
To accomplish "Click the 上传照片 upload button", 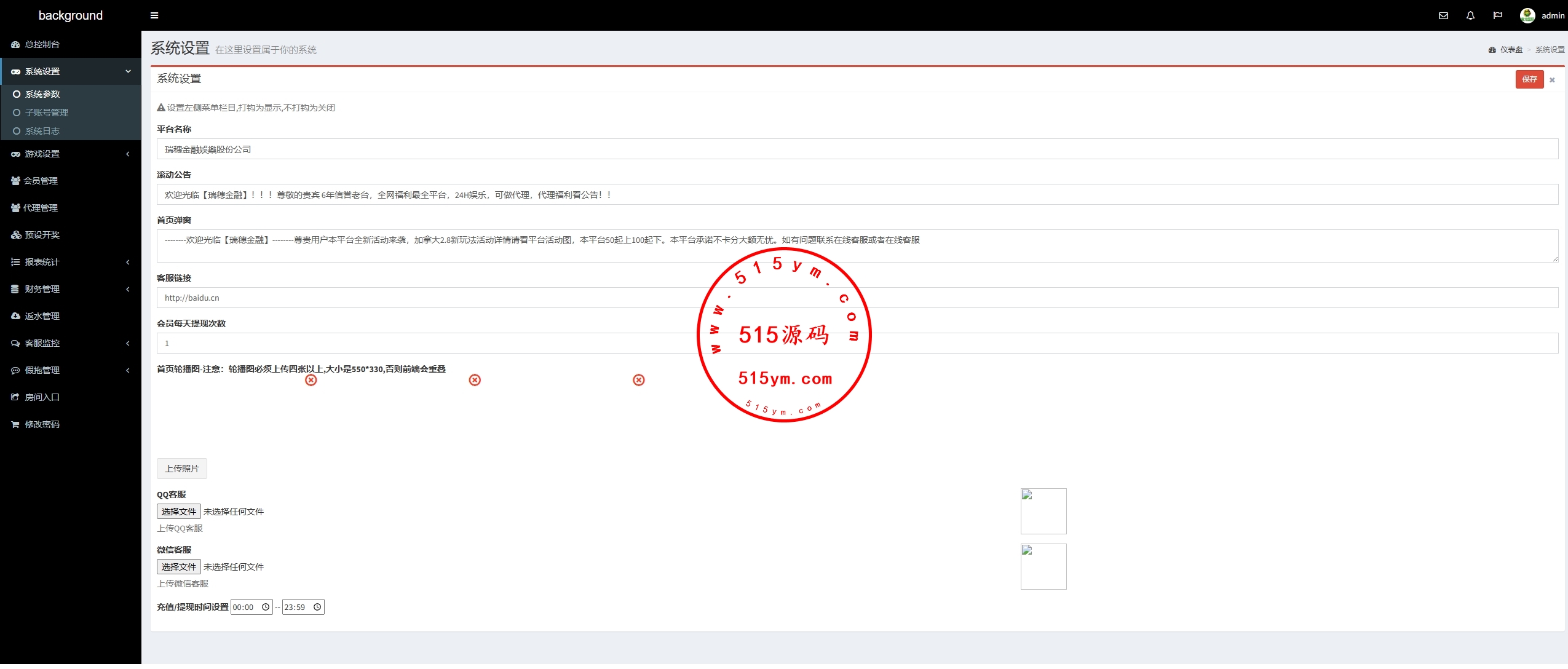I will pyautogui.click(x=182, y=469).
